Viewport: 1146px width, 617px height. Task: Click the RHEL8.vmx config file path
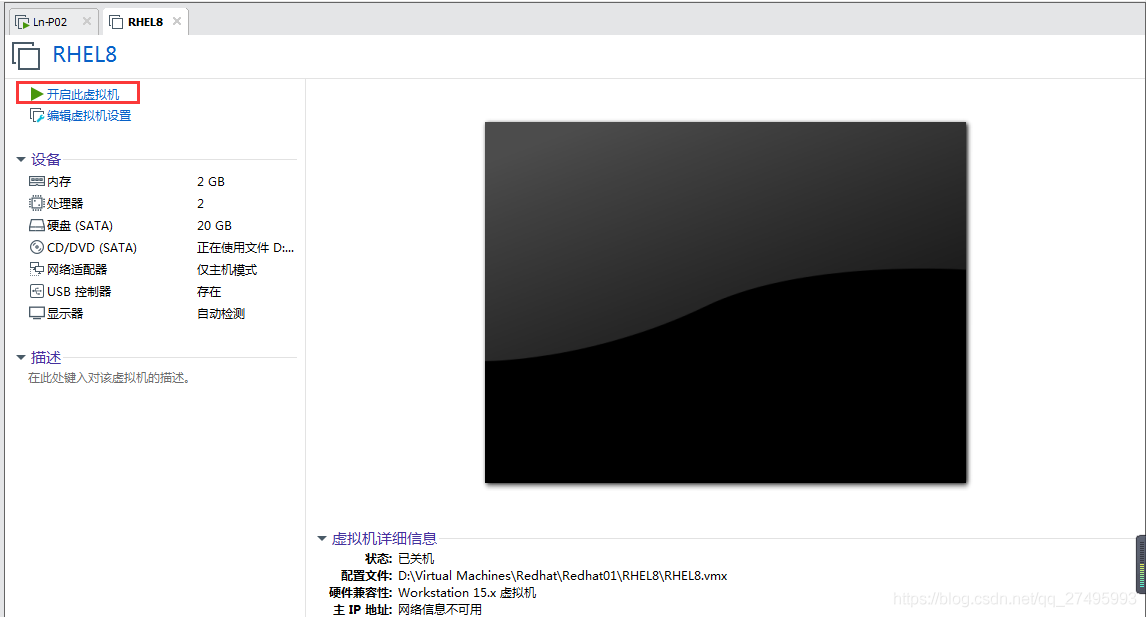(x=563, y=575)
